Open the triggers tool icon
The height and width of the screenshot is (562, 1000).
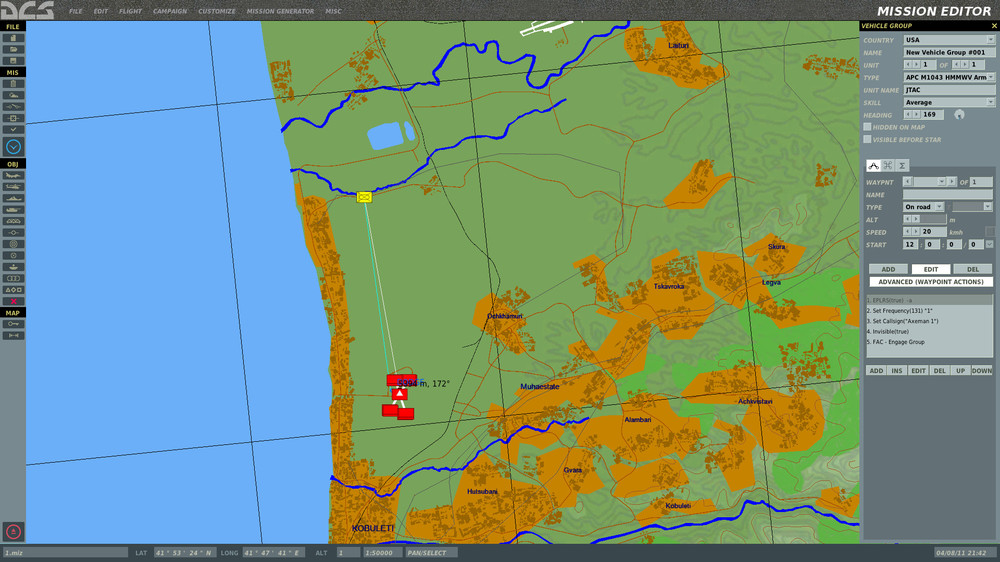(13, 107)
